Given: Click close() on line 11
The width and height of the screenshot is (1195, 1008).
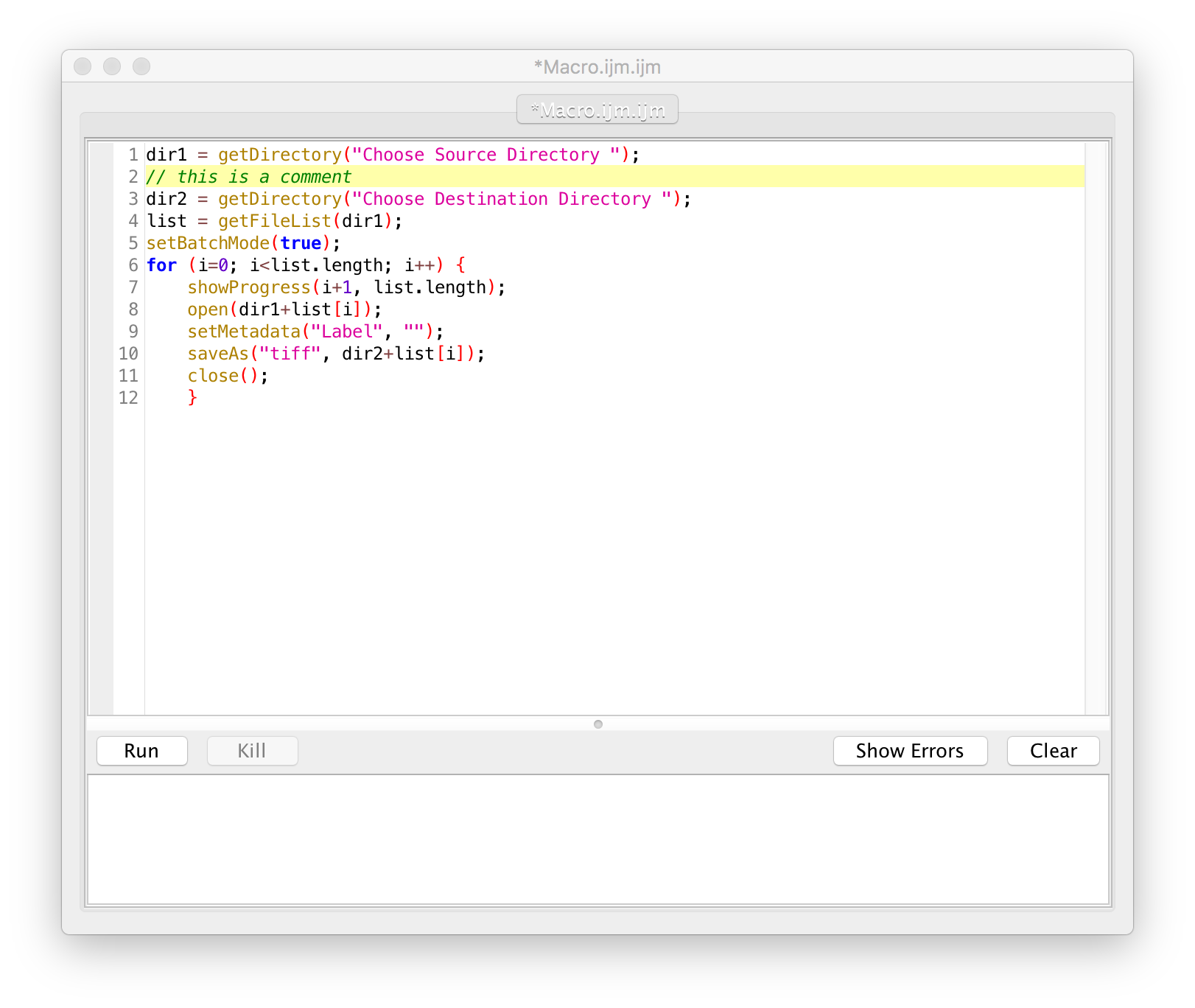Looking at the screenshot, I should [228, 376].
